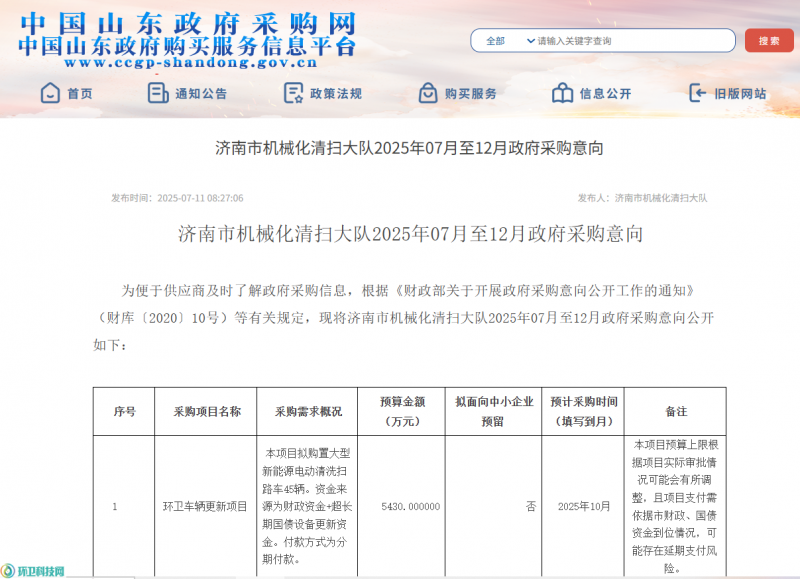Click the 发布时间 2025-07-11 08:27:06 text
This screenshot has height=579, width=800.
177,198
